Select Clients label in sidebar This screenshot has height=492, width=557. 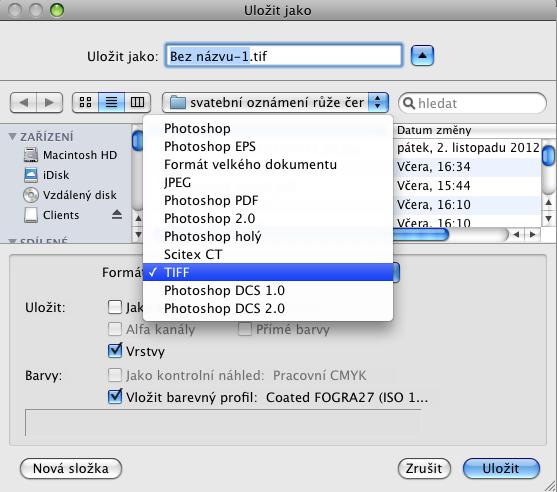[61, 215]
